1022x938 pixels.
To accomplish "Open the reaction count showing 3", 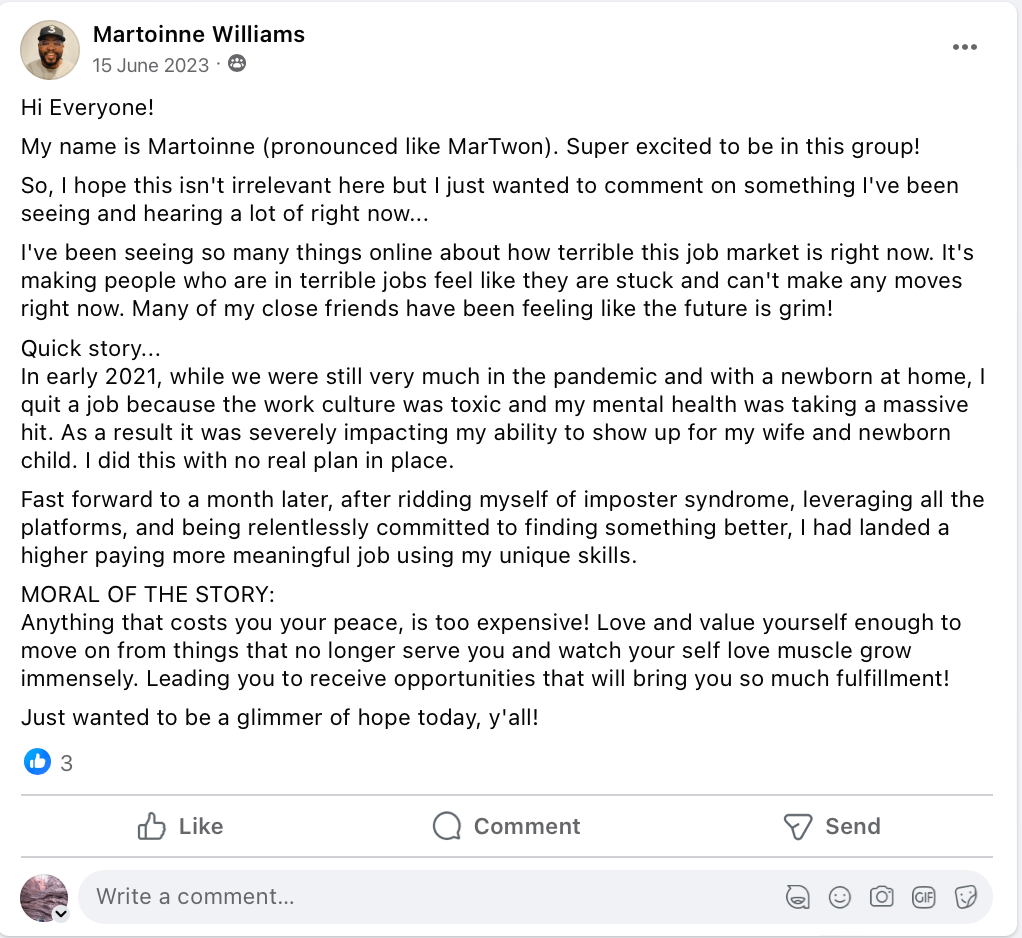I will (67, 764).
